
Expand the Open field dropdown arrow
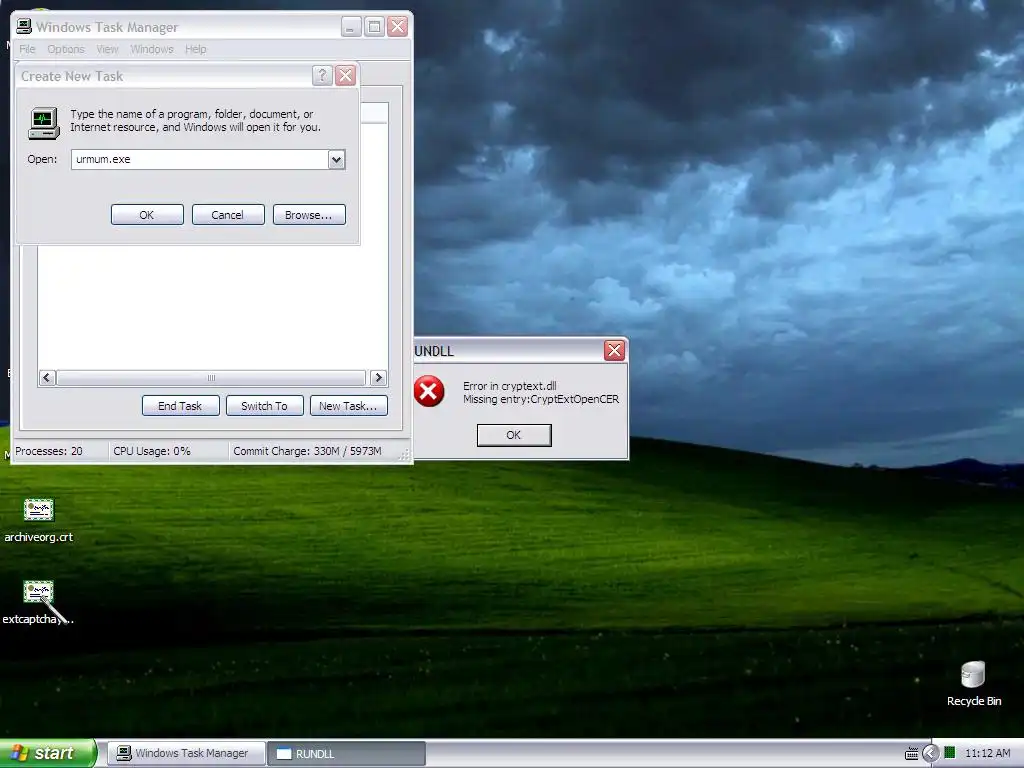tap(336, 159)
